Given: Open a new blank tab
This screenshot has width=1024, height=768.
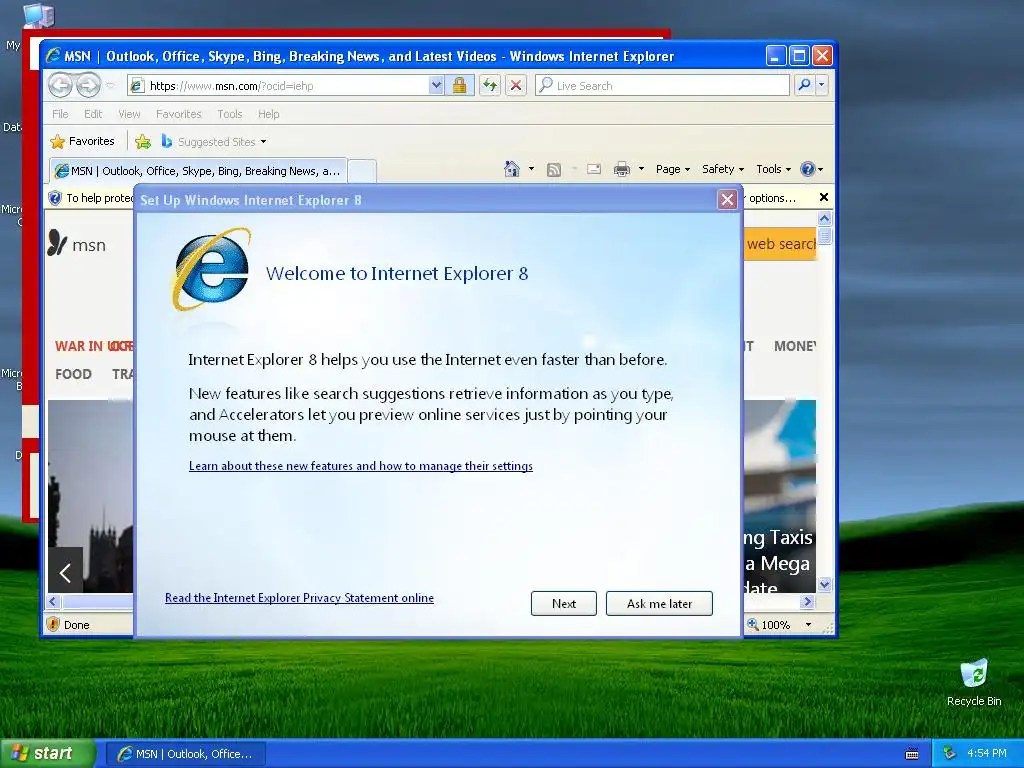Looking at the screenshot, I should (x=362, y=171).
